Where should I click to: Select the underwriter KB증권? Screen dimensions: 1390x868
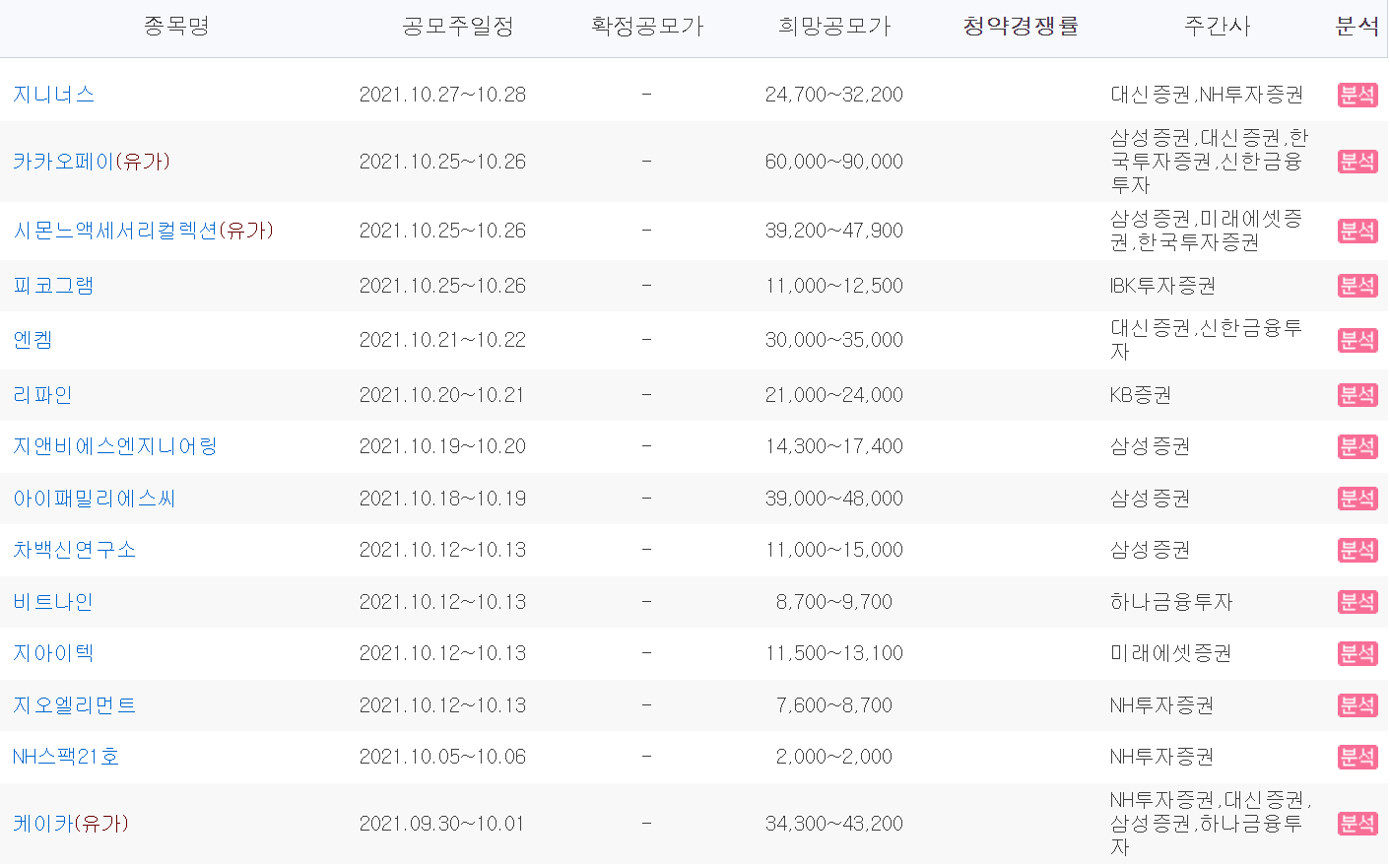click(1141, 395)
